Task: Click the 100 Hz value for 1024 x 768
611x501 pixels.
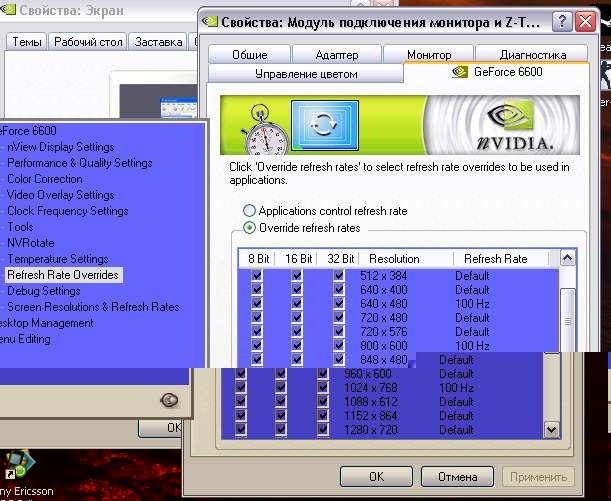Action: (456, 388)
